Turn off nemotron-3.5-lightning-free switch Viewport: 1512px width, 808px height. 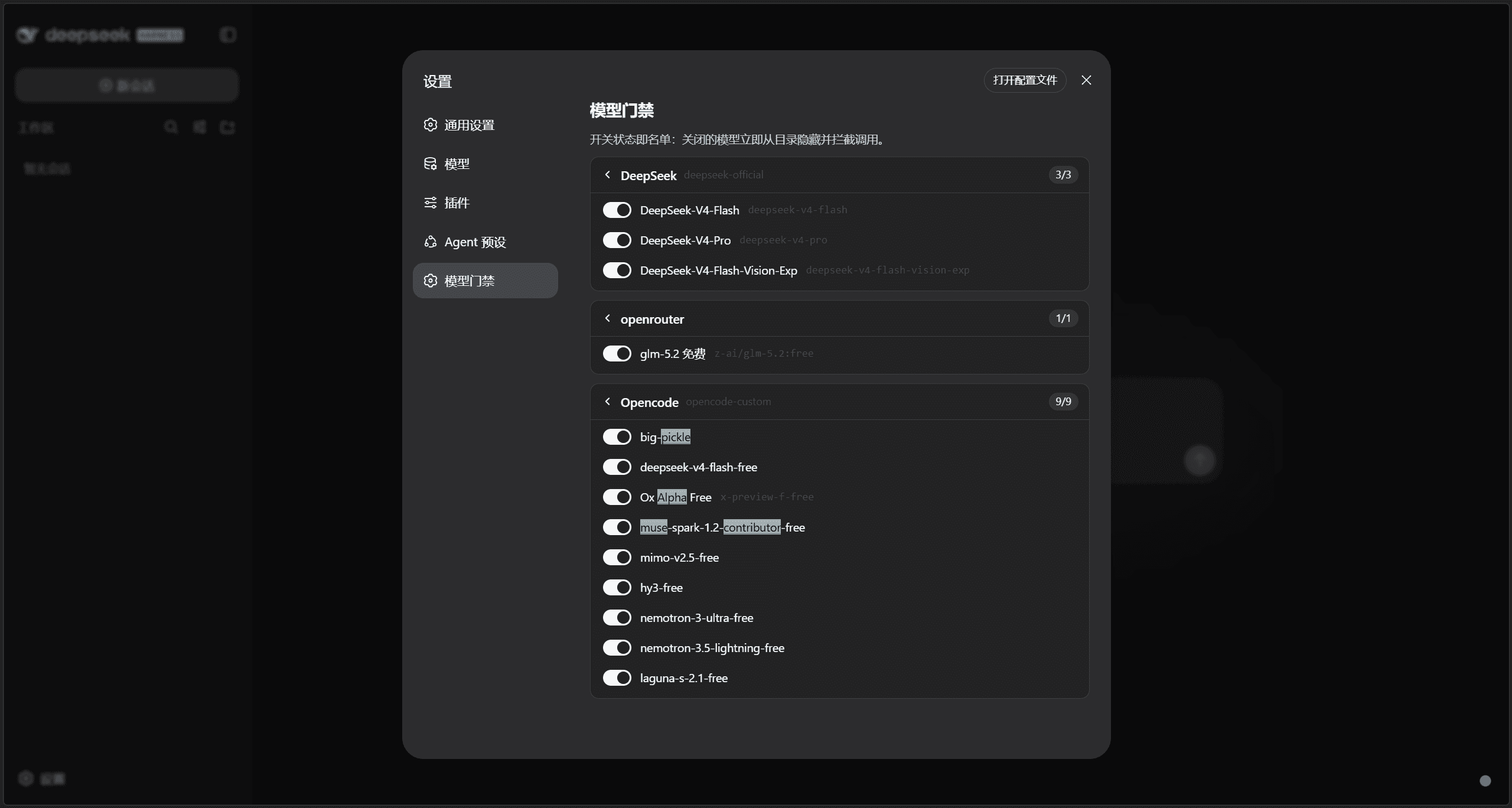pos(617,648)
